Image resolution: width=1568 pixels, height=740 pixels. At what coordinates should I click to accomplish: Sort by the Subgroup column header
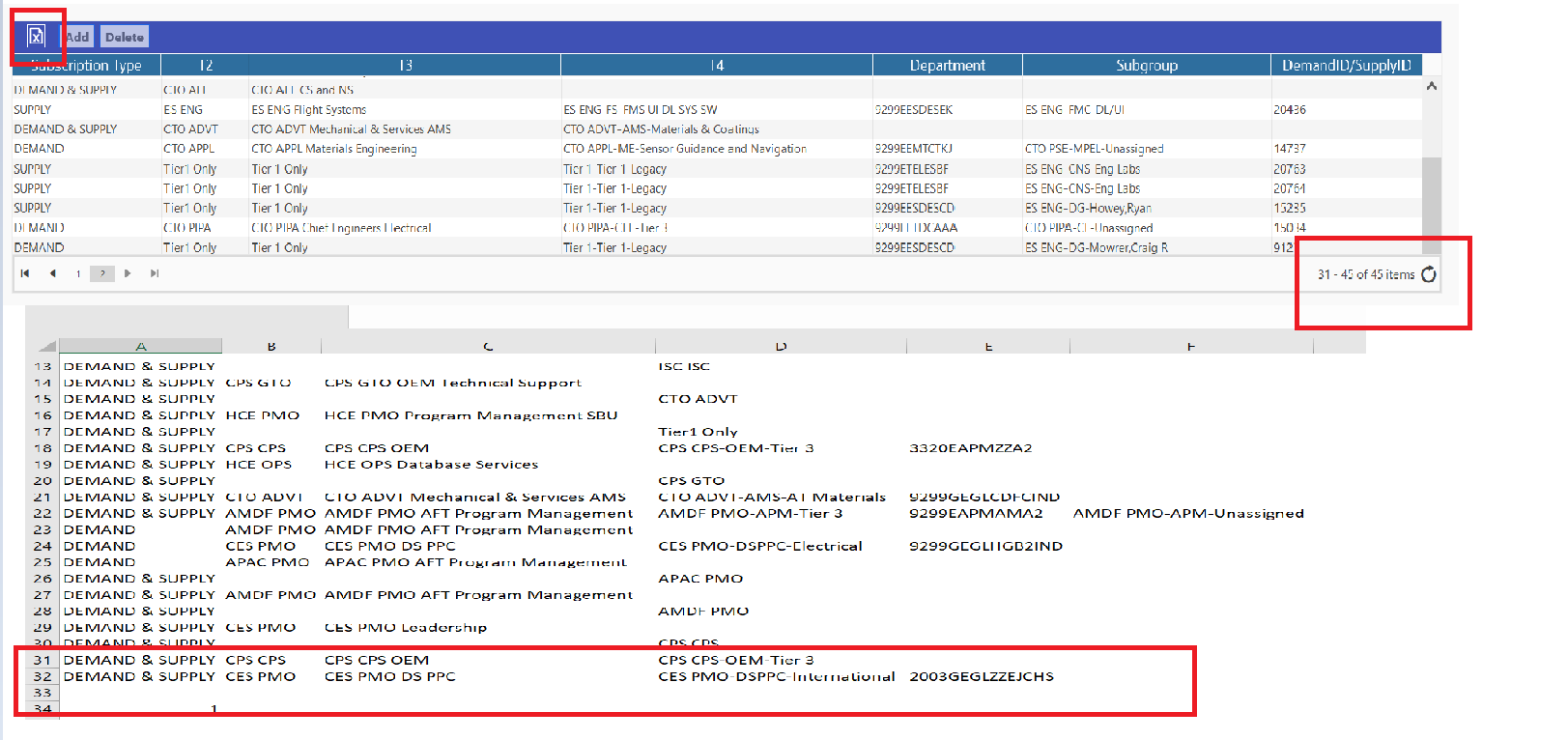point(1147,65)
